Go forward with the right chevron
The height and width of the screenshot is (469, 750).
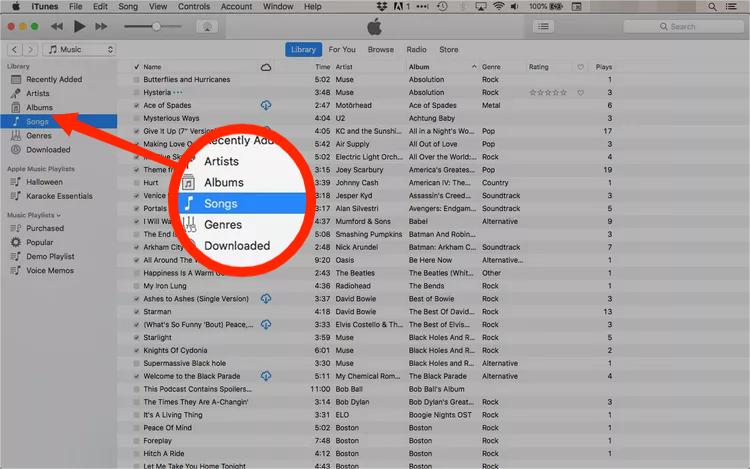click(x=31, y=50)
